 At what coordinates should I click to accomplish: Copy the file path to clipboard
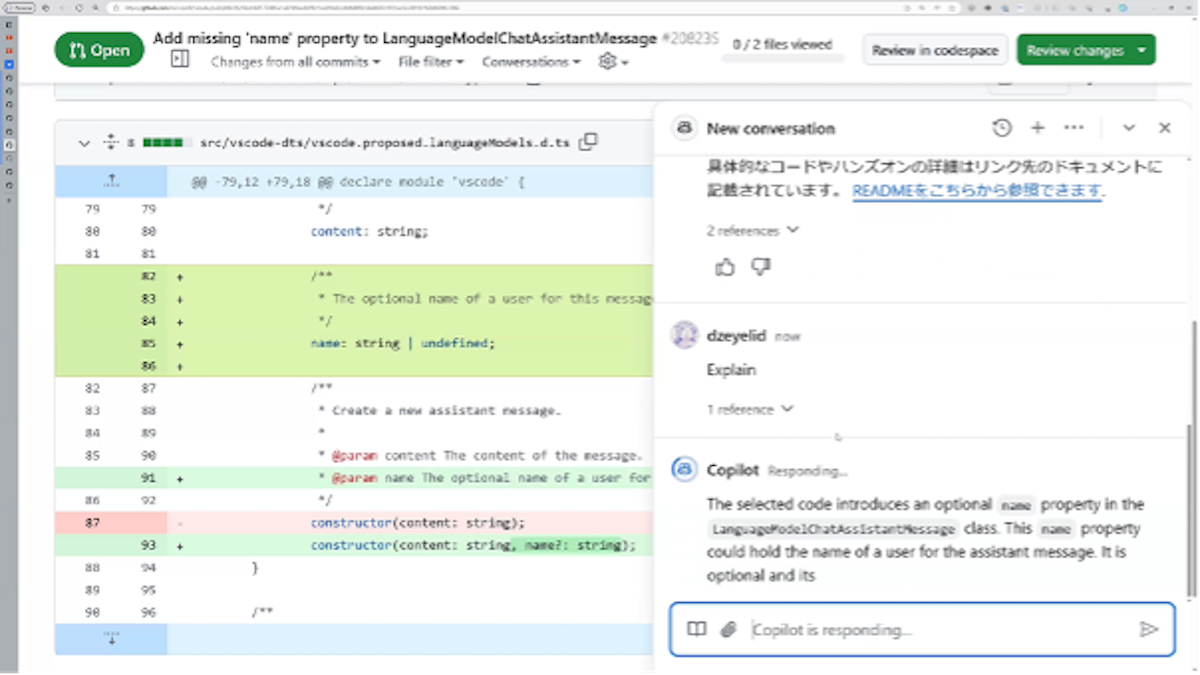(588, 142)
